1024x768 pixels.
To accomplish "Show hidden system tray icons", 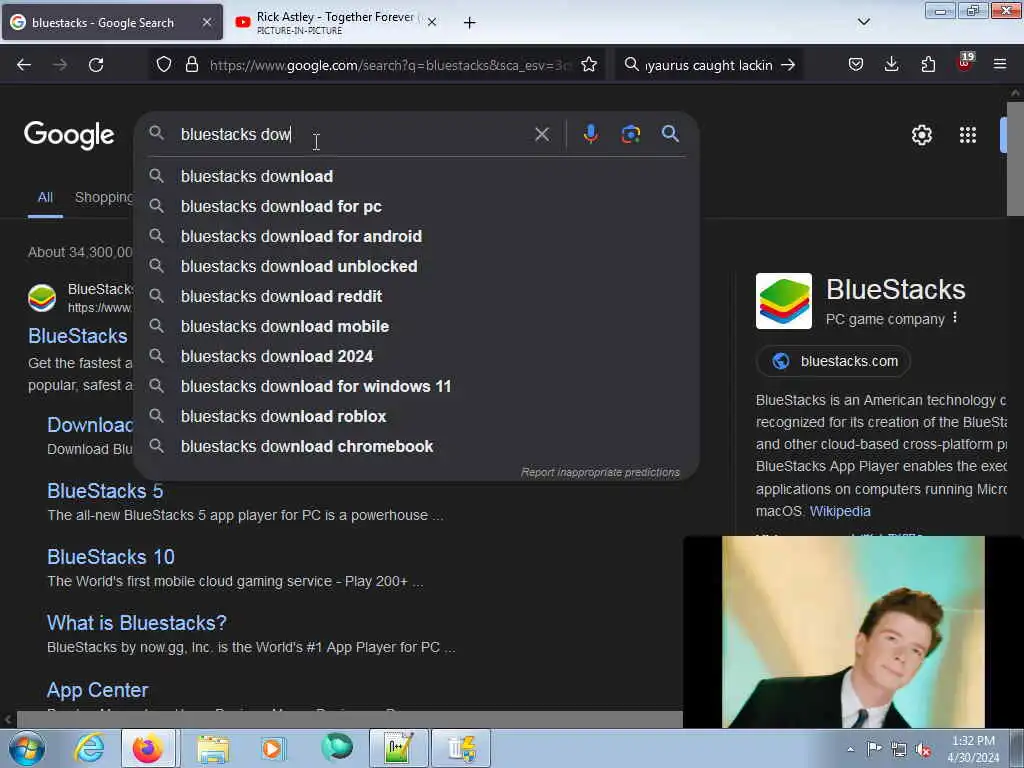I will tap(850, 749).
